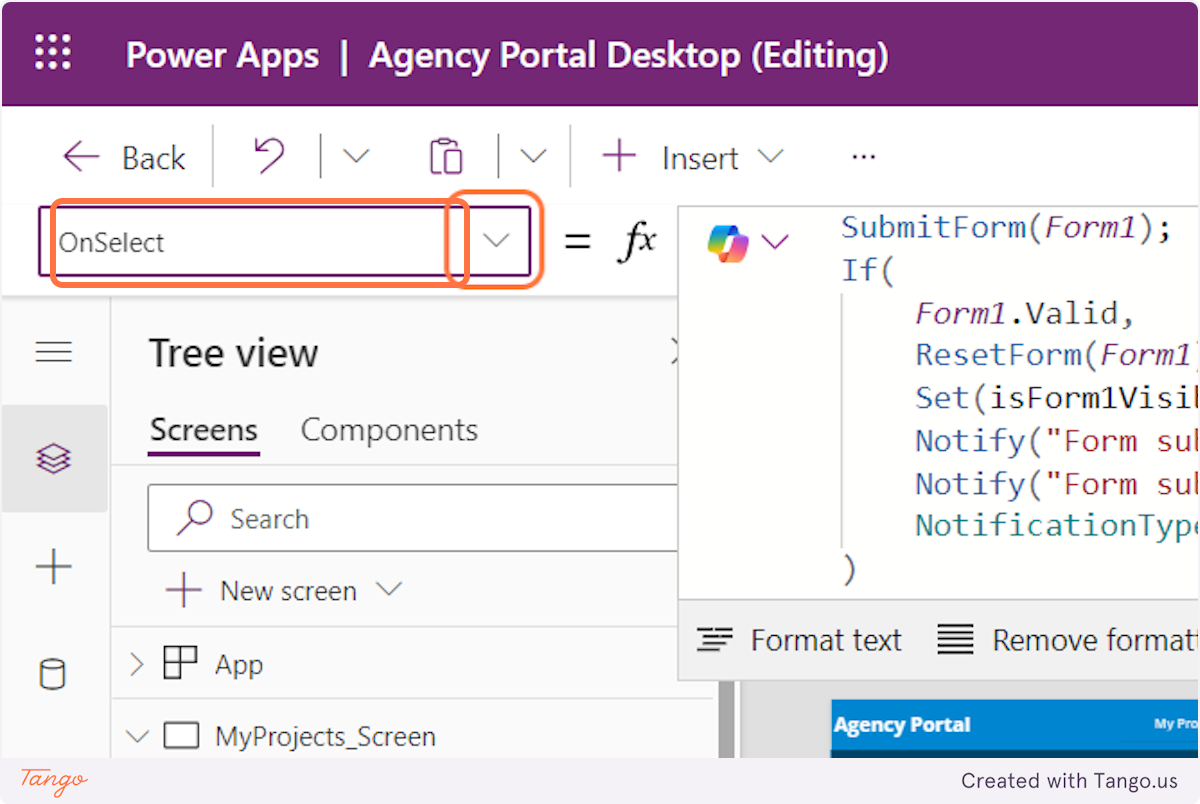Switch to the Components tab
The image size is (1200, 804).
point(389,430)
